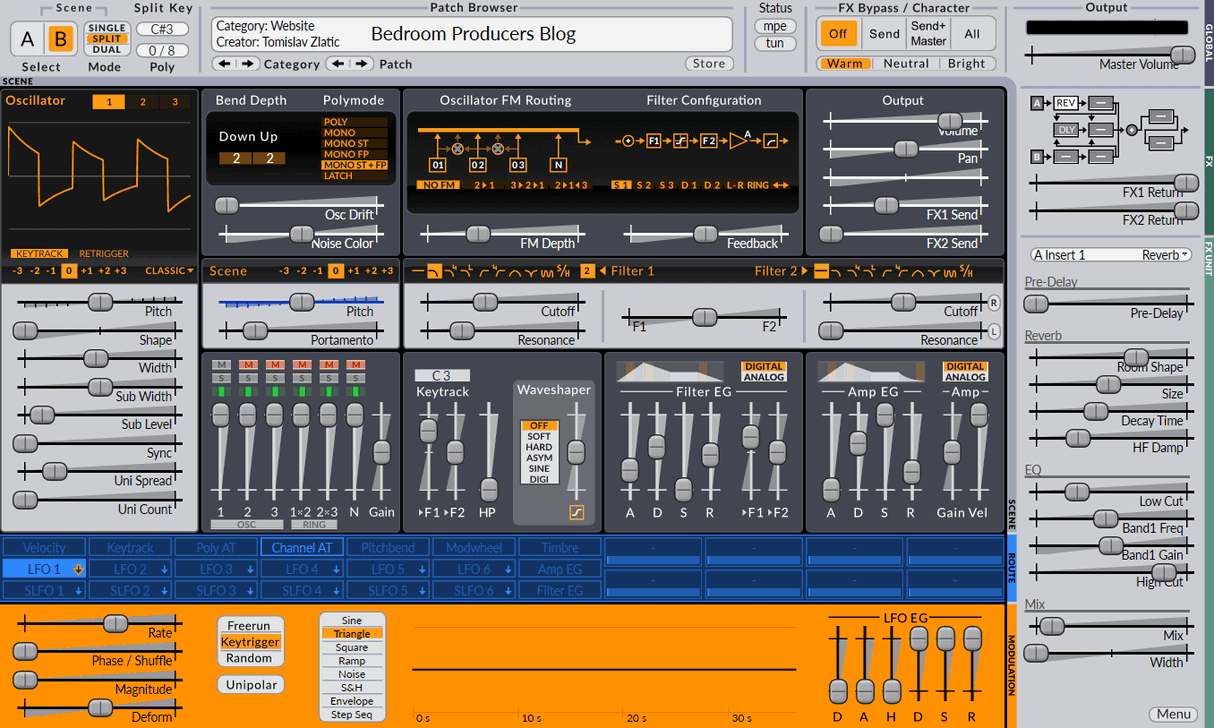
Task: Open the LFO 2 modulation source arrow
Action: click(x=164, y=570)
